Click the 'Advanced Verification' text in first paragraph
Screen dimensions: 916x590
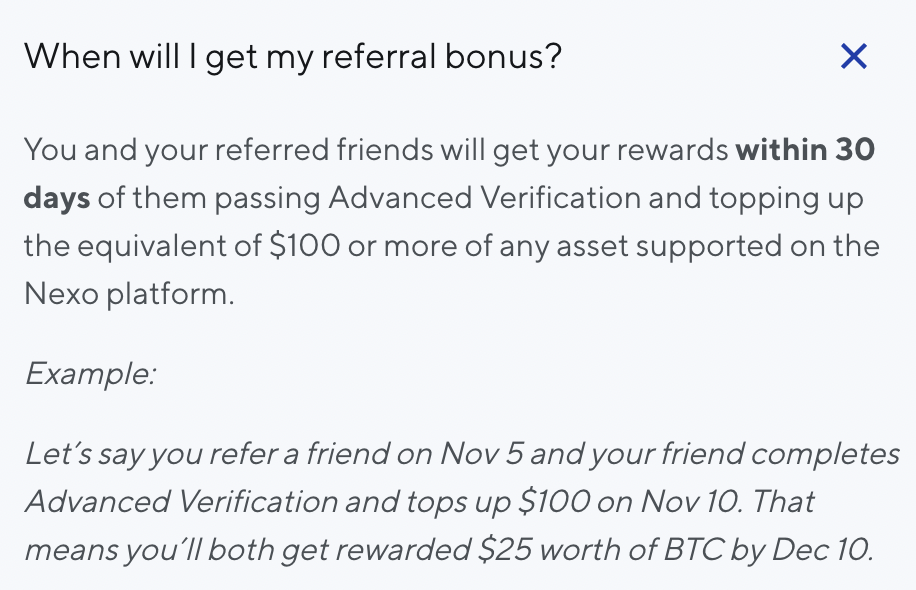coord(485,198)
